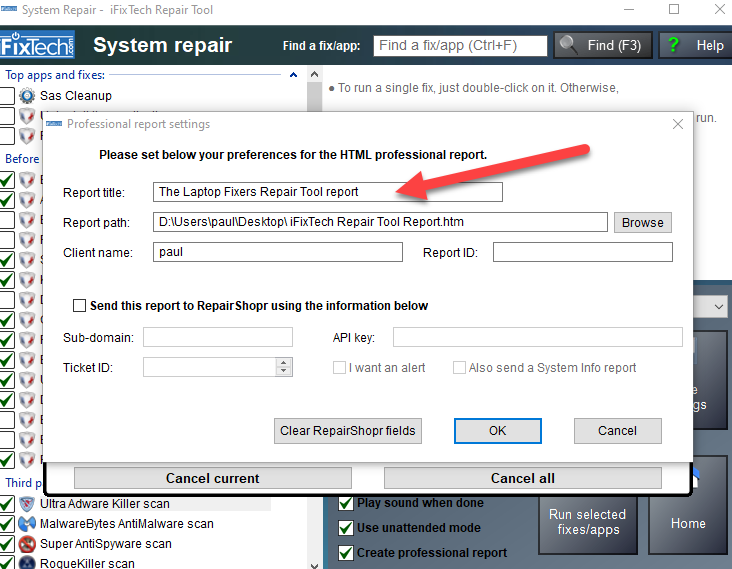Check the I want an alert box
732x569 pixels.
(339, 368)
